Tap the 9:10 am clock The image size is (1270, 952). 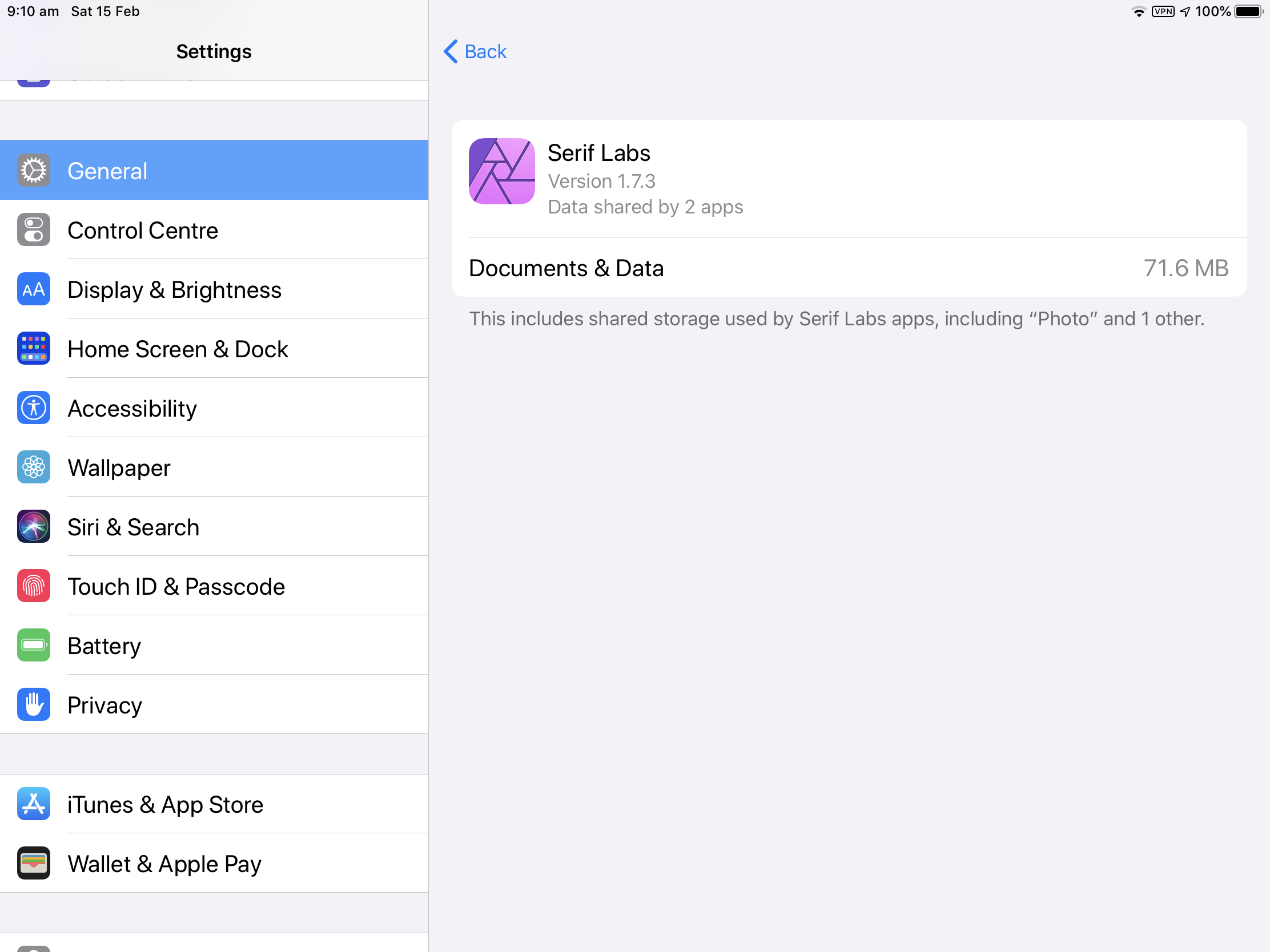click(x=33, y=11)
